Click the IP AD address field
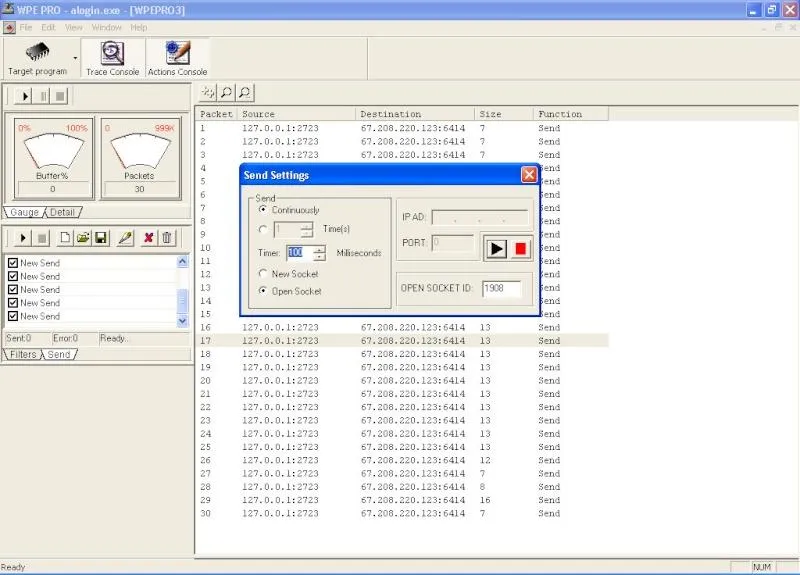 point(480,217)
